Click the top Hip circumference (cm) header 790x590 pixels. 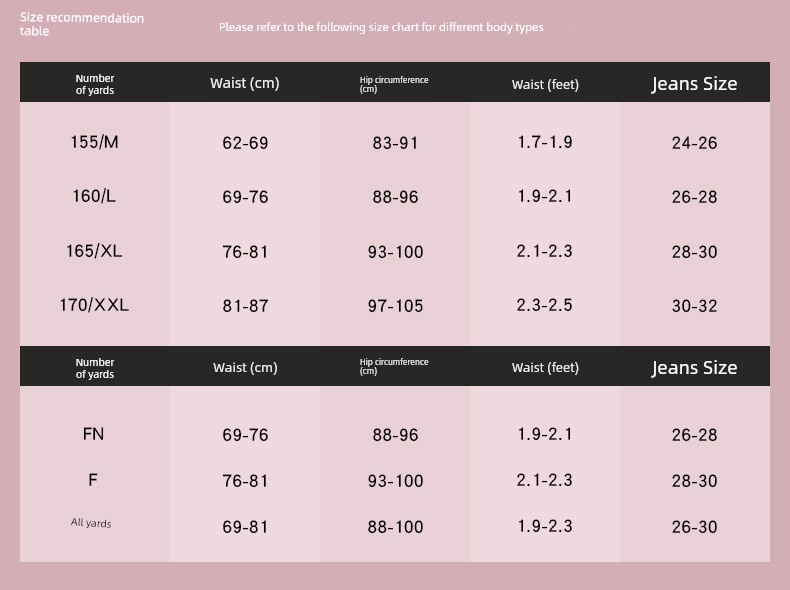[x=394, y=84]
